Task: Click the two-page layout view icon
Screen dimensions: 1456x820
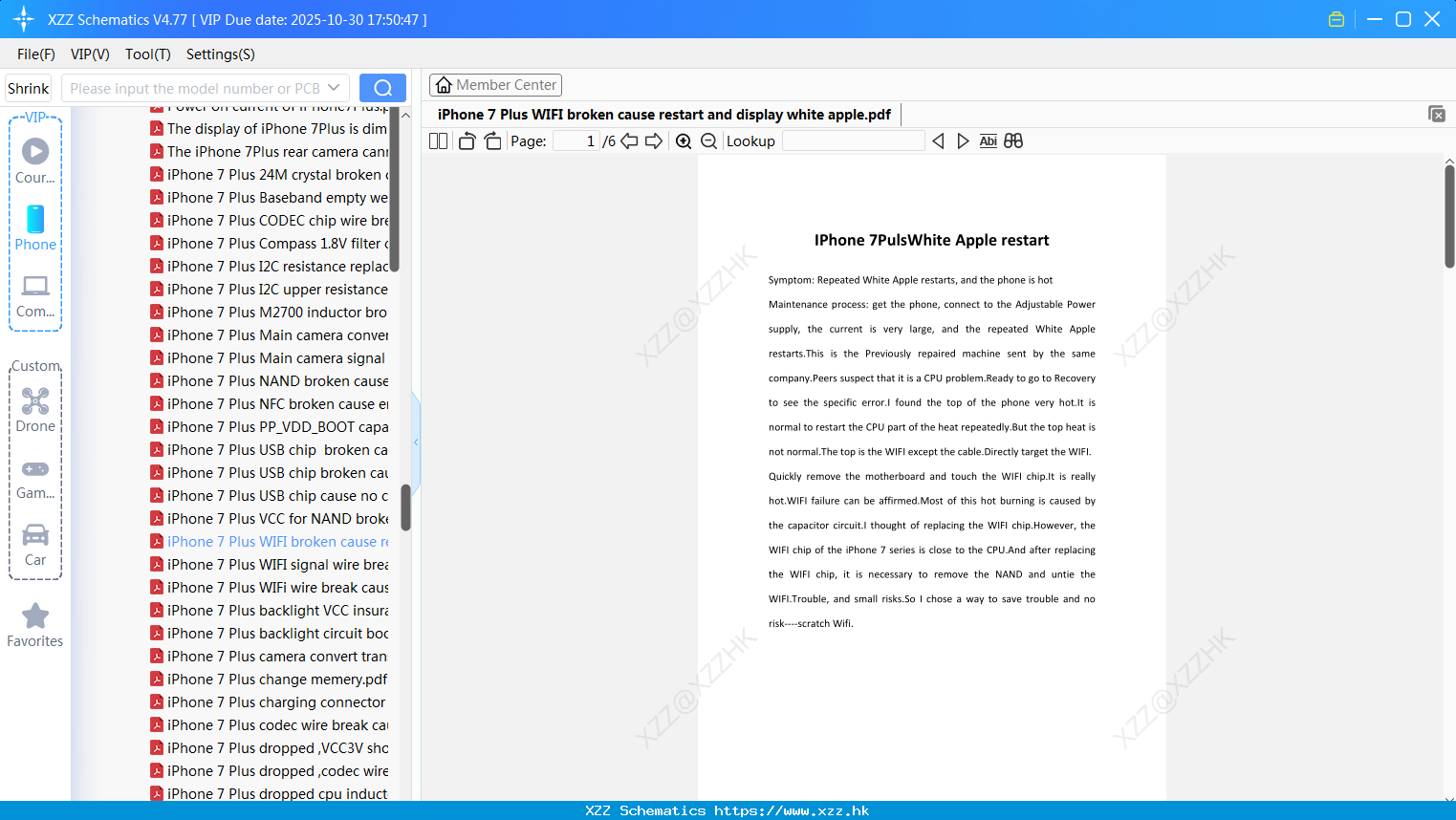Action: tap(438, 141)
